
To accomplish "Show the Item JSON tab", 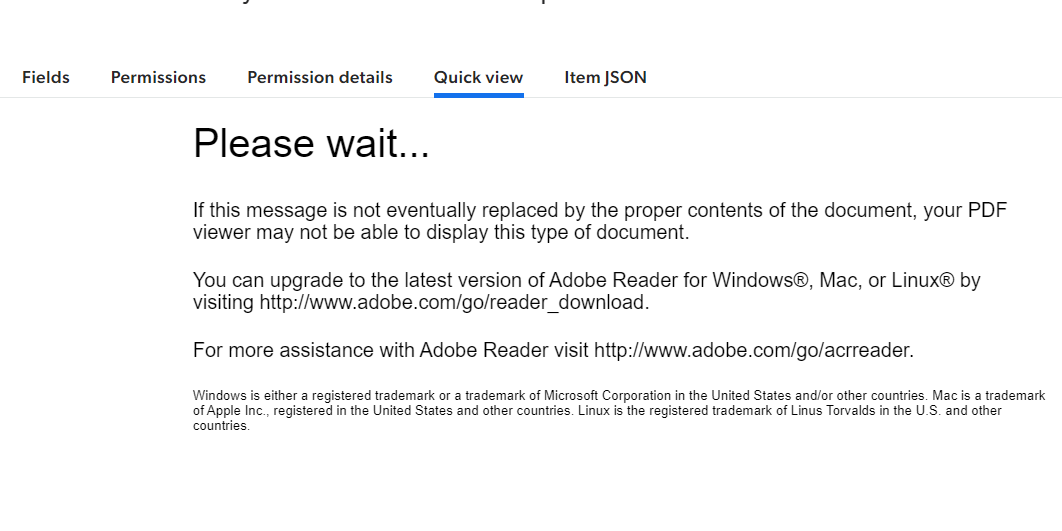I will pyautogui.click(x=605, y=77).
